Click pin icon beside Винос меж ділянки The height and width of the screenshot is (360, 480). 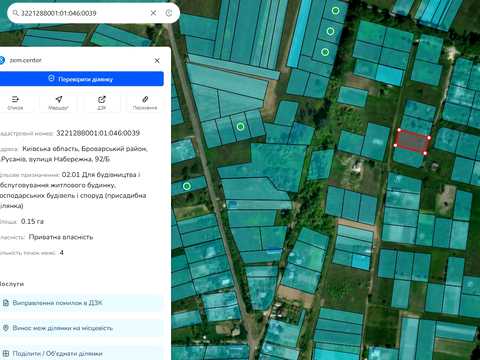[6, 328]
